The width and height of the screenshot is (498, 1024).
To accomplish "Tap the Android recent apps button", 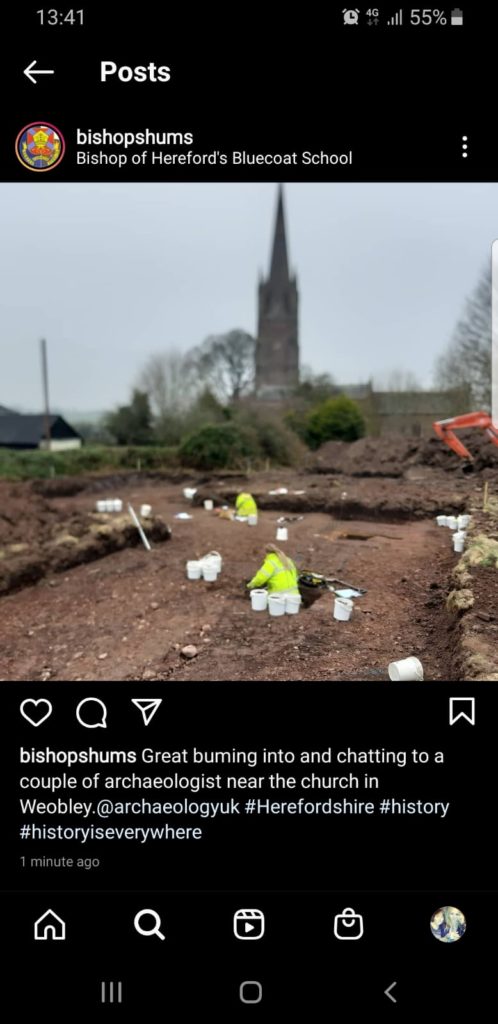I will (x=112, y=993).
